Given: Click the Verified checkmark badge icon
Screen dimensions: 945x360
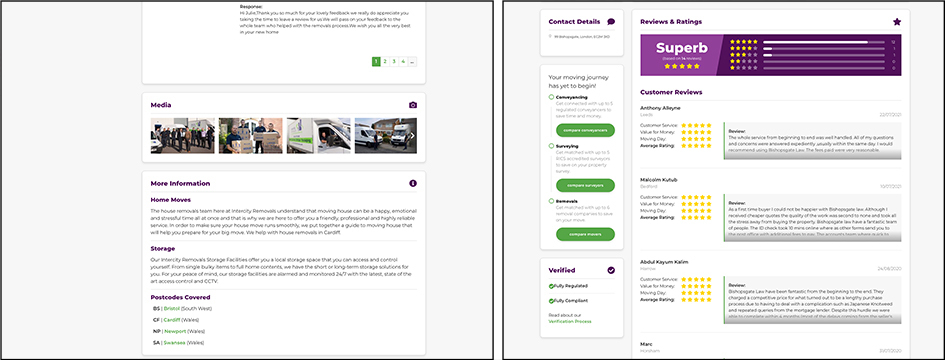Looking at the screenshot, I should (611, 270).
